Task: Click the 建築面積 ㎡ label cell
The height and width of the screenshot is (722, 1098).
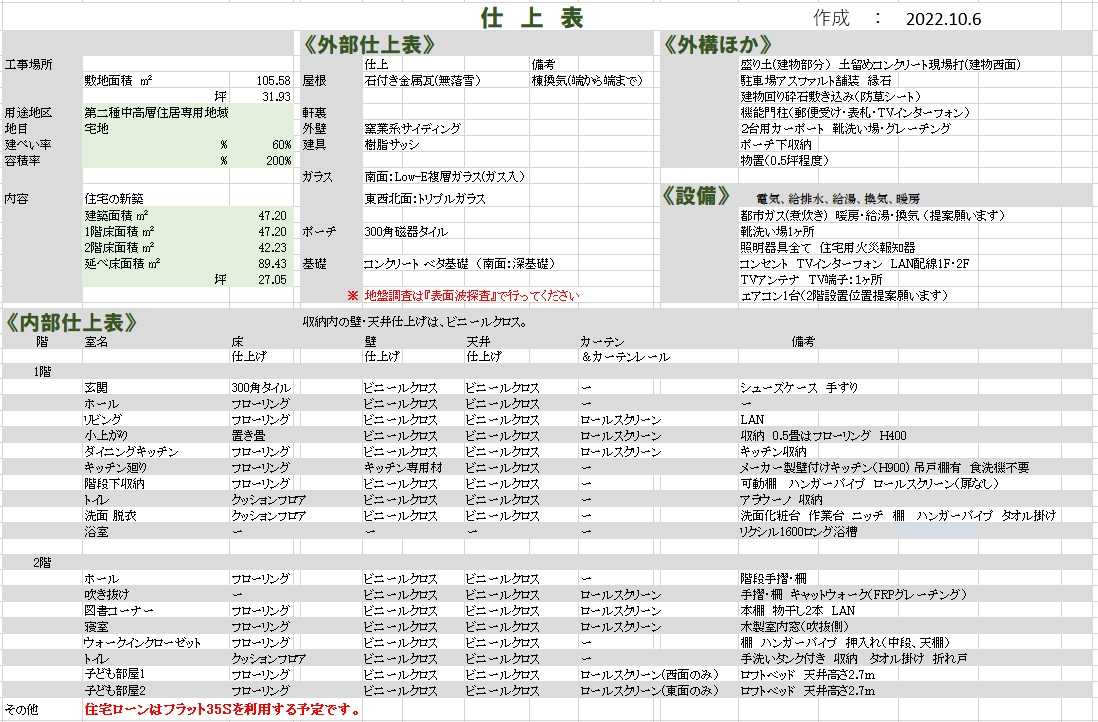Action: (x=116, y=216)
